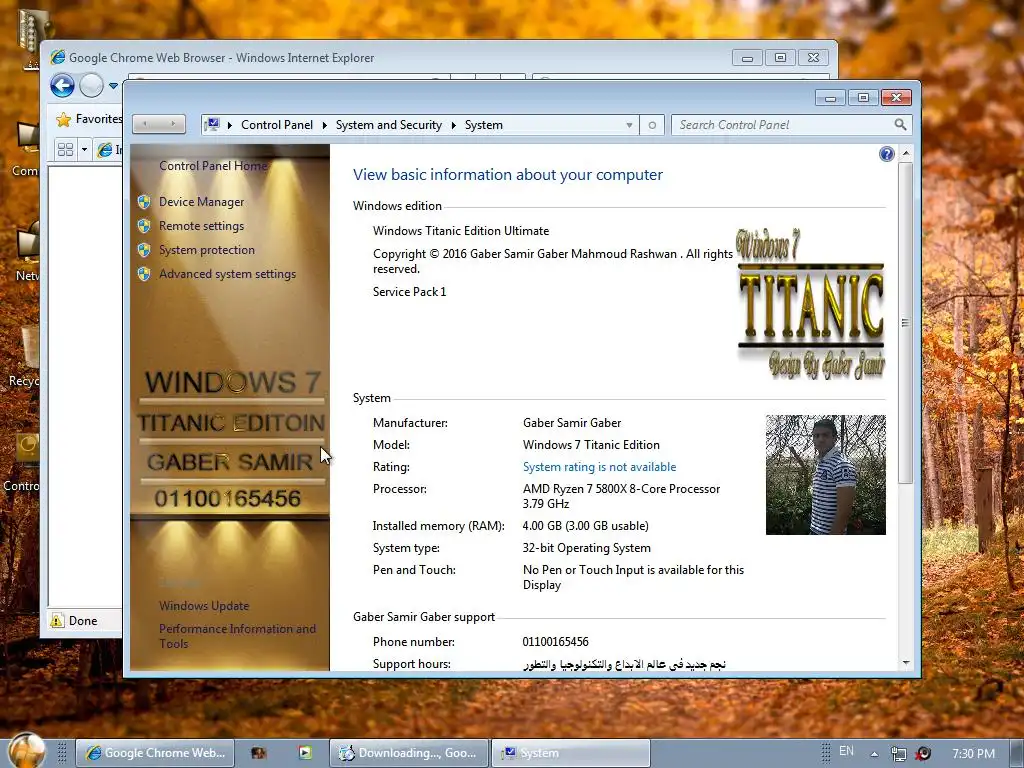This screenshot has height=768, width=1024.
Task: Show hidden tray icons arrow
Action: pos(874,754)
